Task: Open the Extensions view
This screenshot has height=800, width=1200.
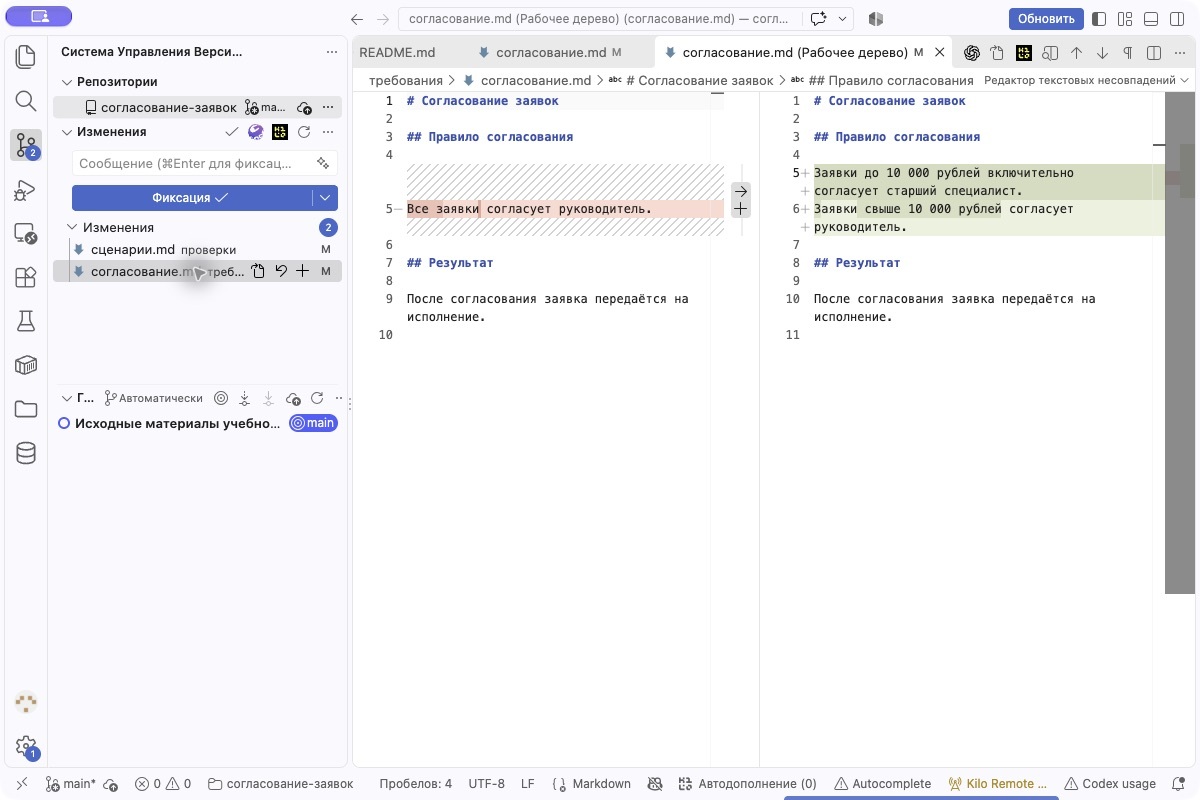Action: pyautogui.click(x=26, y=278)
